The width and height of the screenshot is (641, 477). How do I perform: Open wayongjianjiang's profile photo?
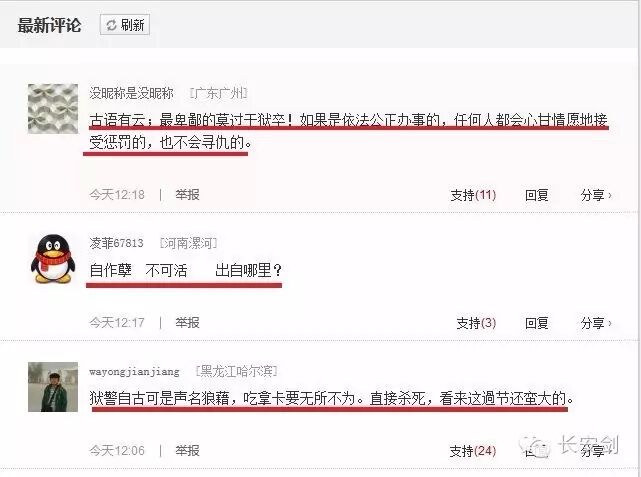point(53,387)
